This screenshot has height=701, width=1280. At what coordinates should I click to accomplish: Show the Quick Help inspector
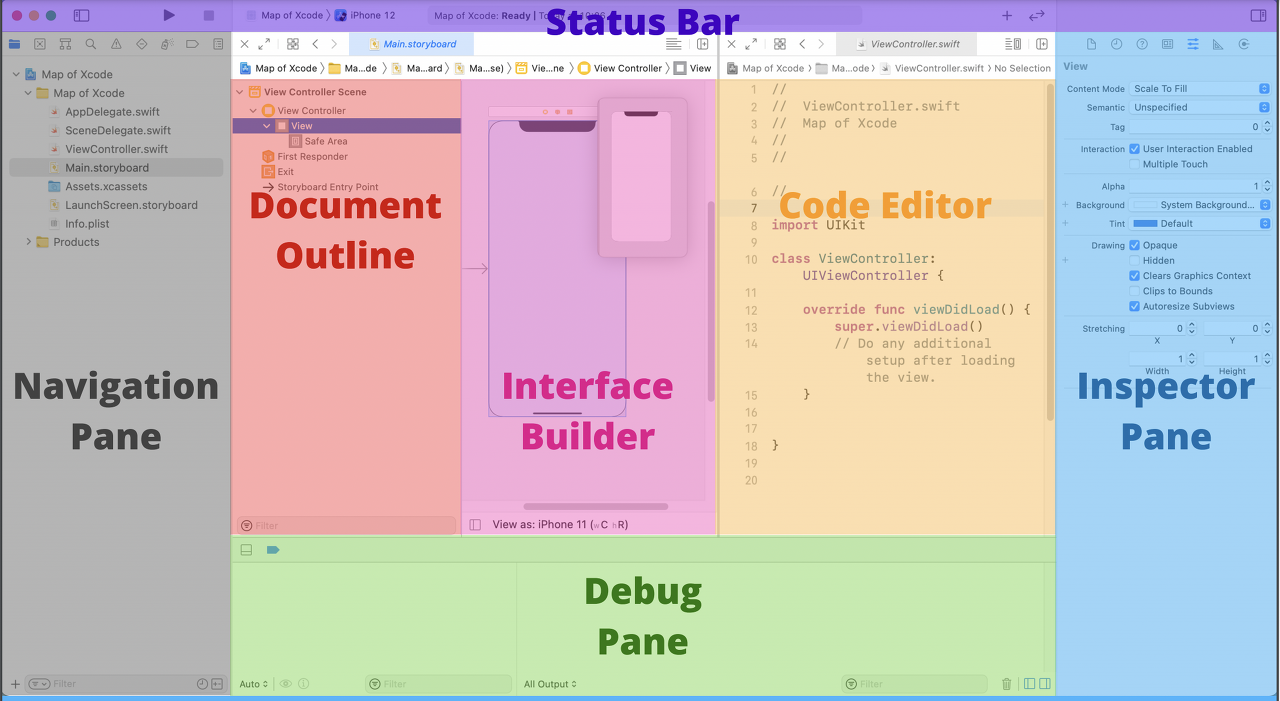[1141, 44]
